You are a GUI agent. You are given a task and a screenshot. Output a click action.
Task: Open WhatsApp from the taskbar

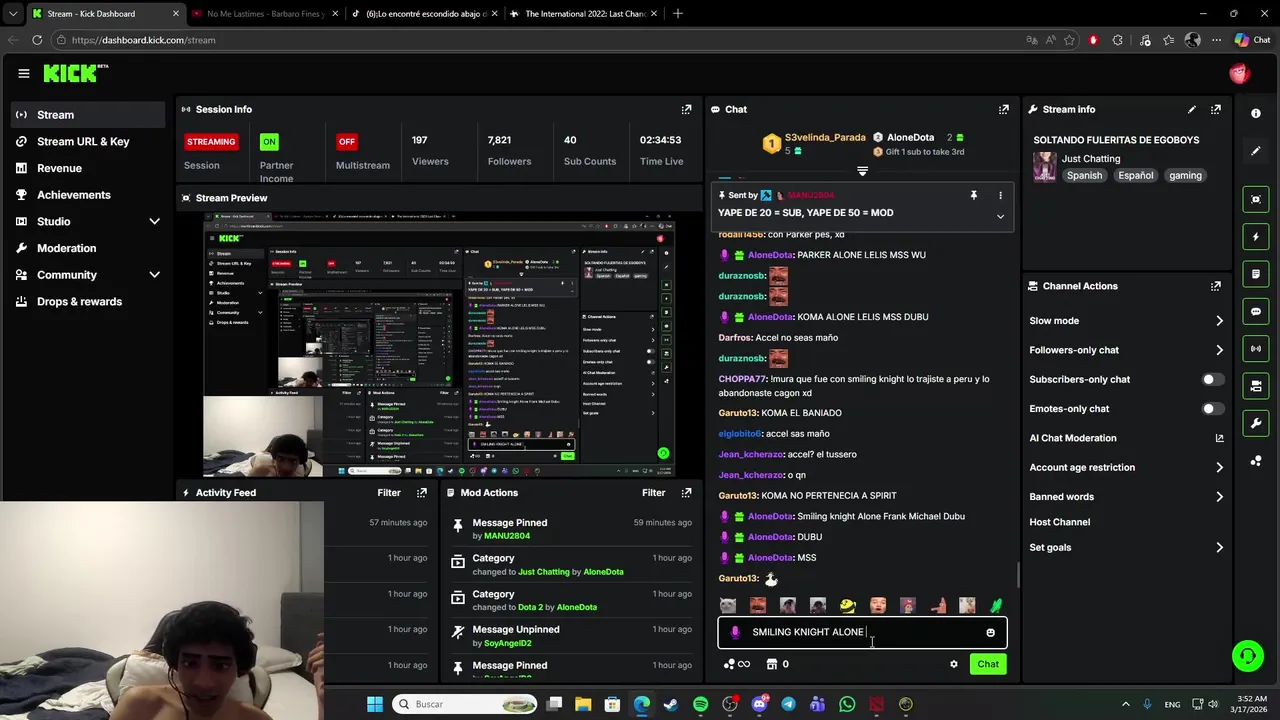click(847, 704)
